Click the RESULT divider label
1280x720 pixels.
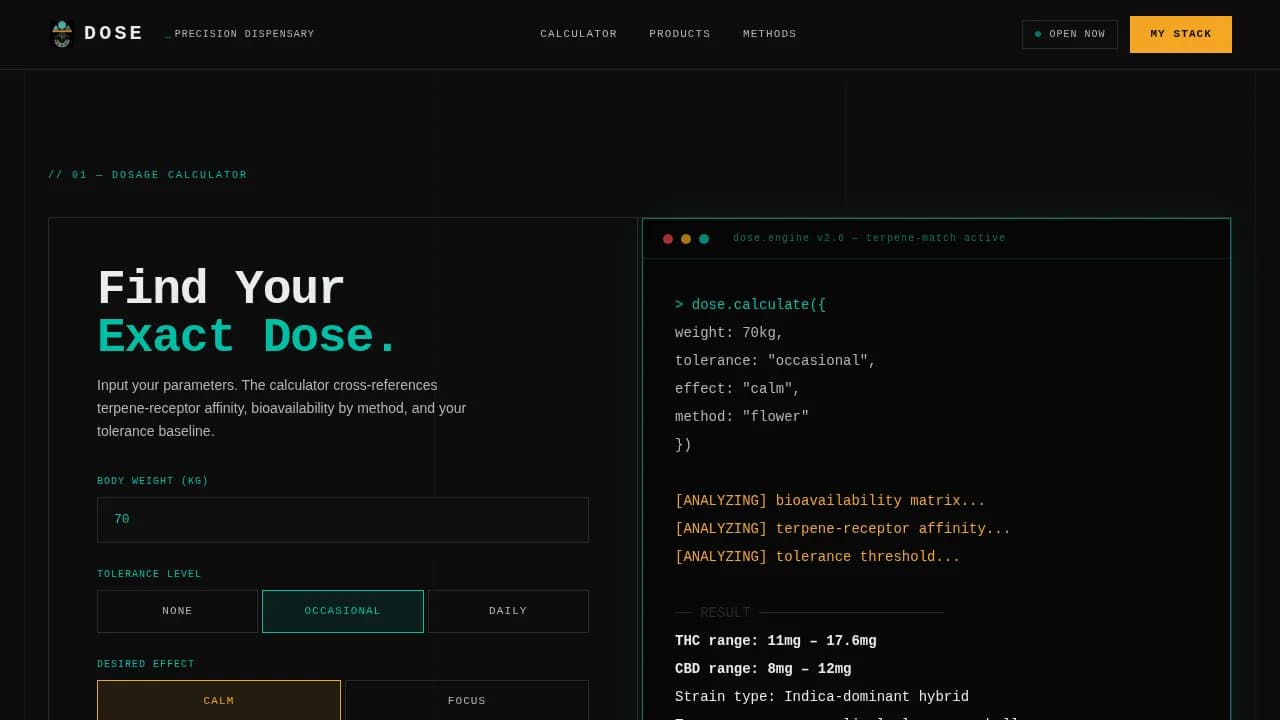click(725, 613)
